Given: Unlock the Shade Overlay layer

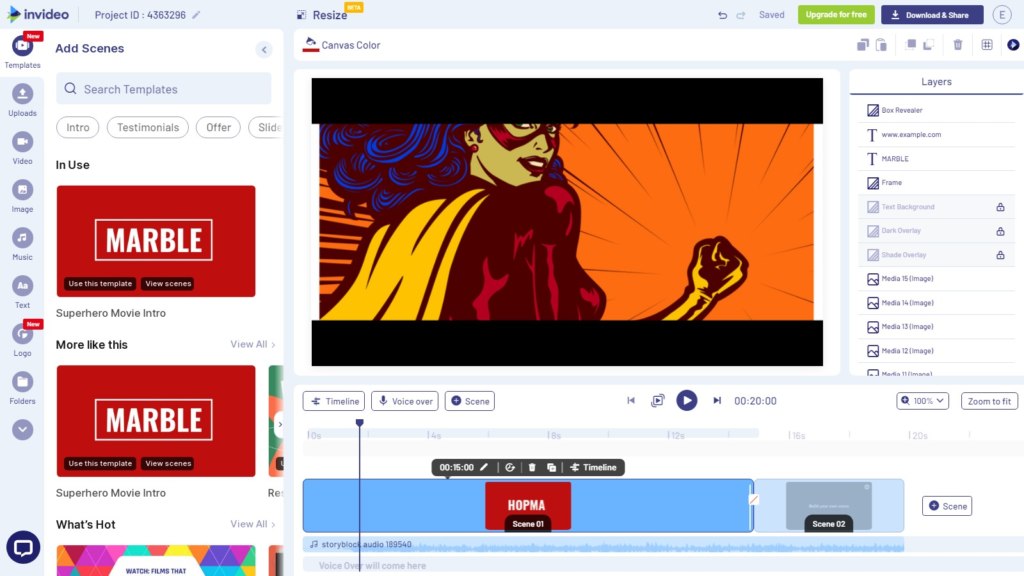Looking at the screenshot, I should [x=1000, y=255].
